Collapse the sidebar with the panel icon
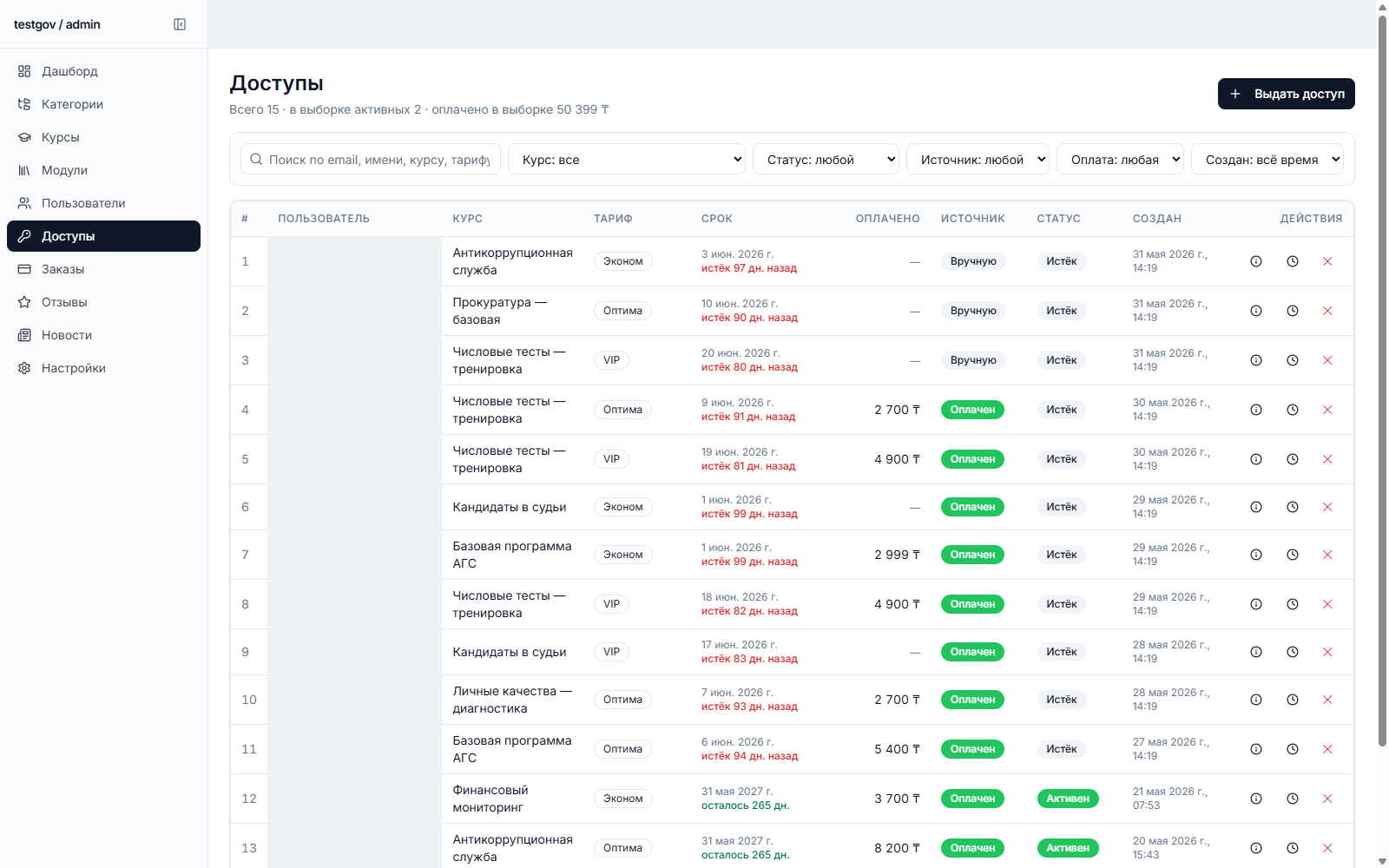Viewport: 1389px width, 868px height. 180,24
